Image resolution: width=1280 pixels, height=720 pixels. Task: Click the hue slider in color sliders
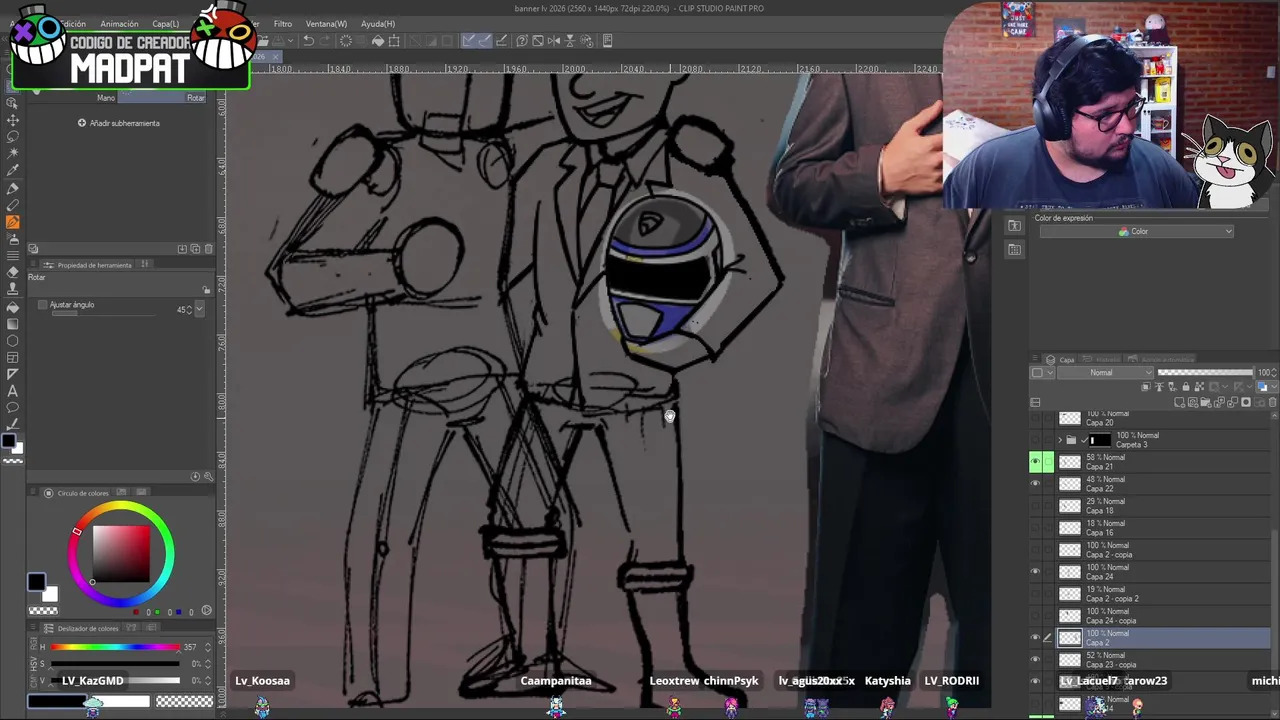(x=115, y=647)
